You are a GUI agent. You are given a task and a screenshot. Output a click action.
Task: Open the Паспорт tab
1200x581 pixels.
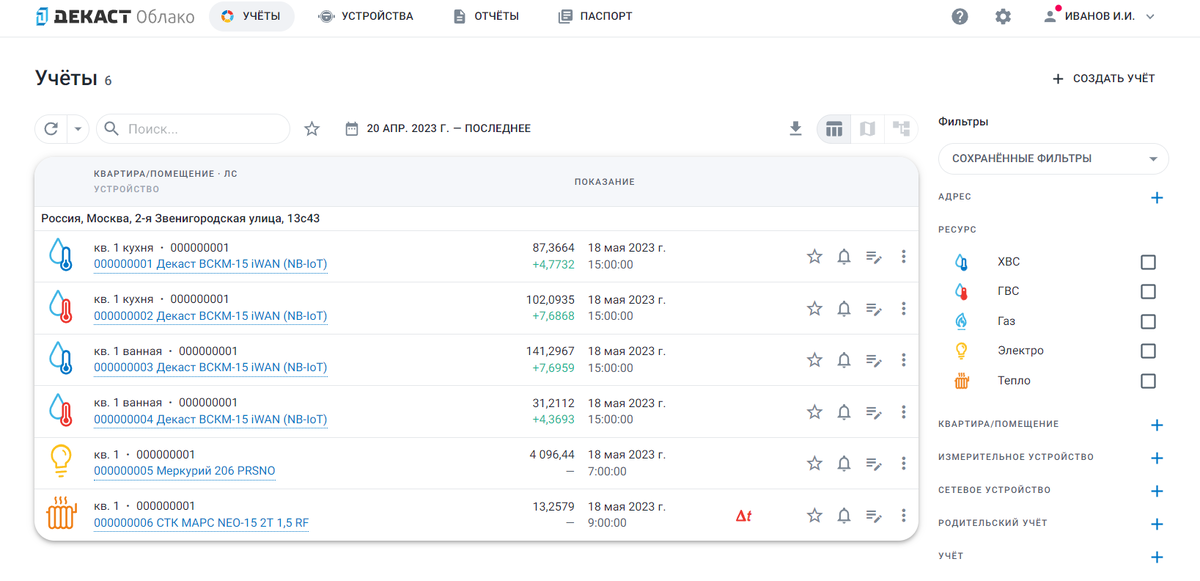595,17
